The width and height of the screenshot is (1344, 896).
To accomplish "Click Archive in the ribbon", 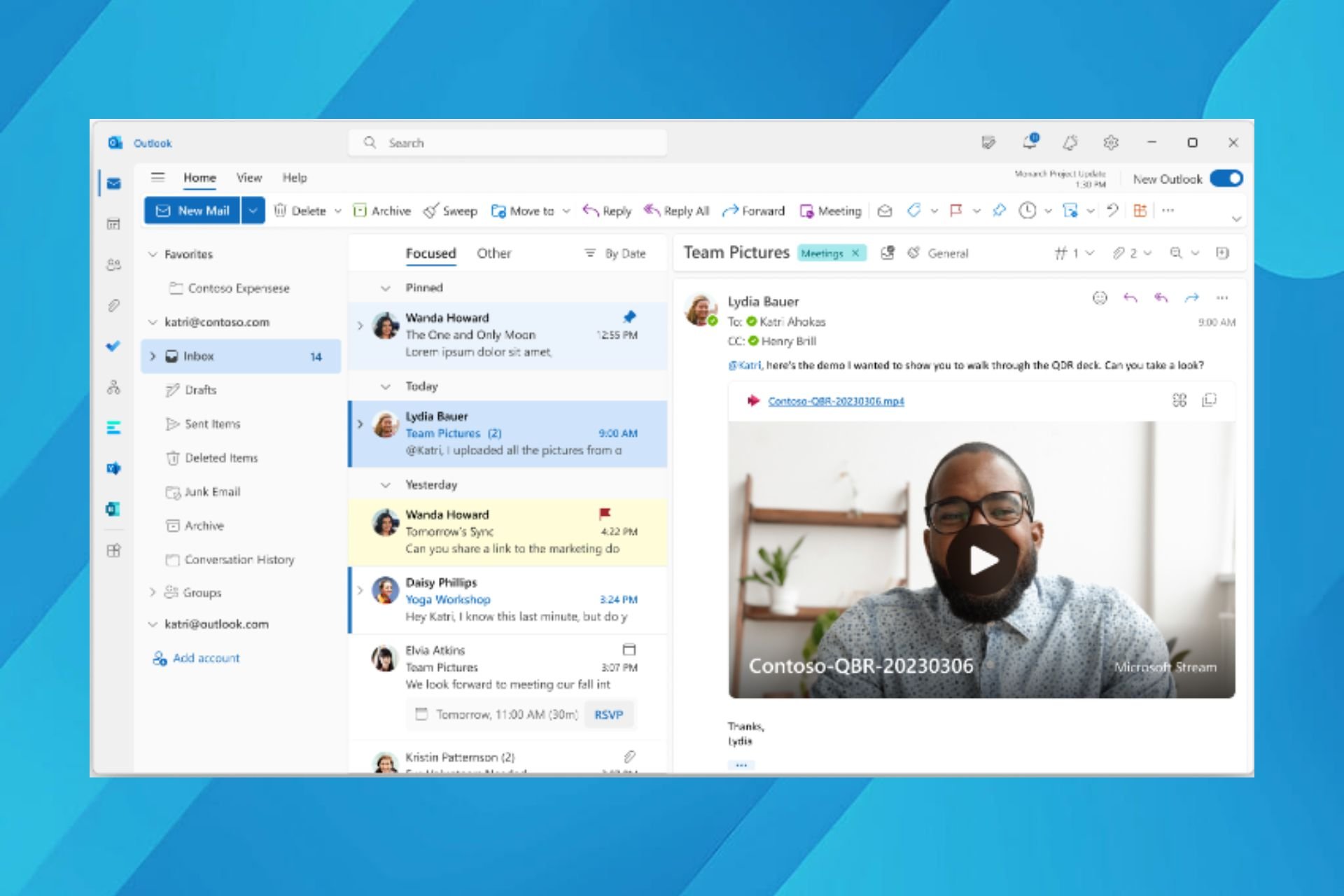I will point(381,211).
